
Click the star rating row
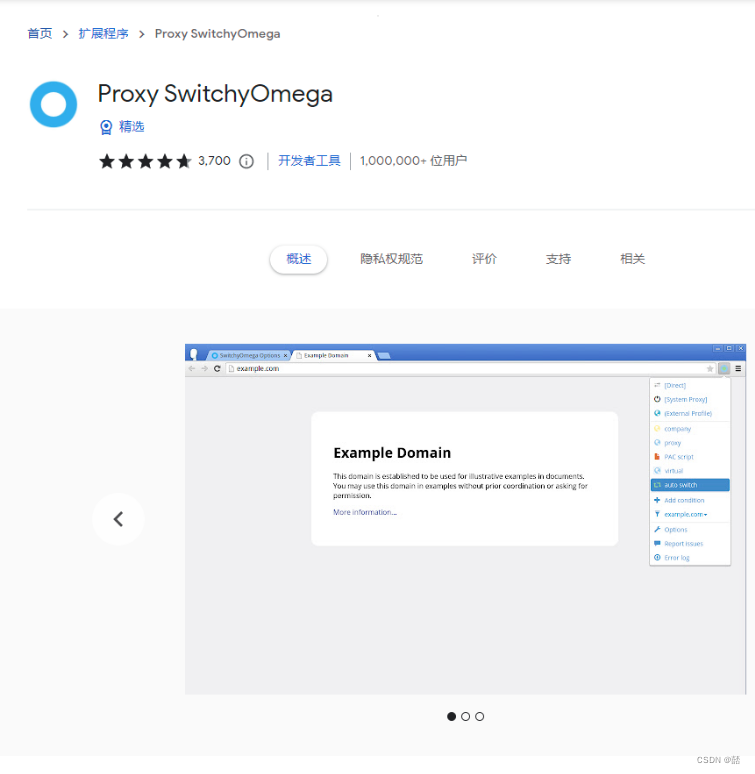[145, 161]
